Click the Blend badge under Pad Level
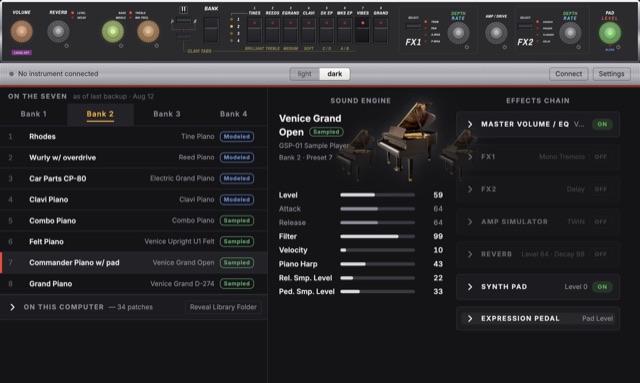This screenshot has width=640, height=383. tap(609, 50)
